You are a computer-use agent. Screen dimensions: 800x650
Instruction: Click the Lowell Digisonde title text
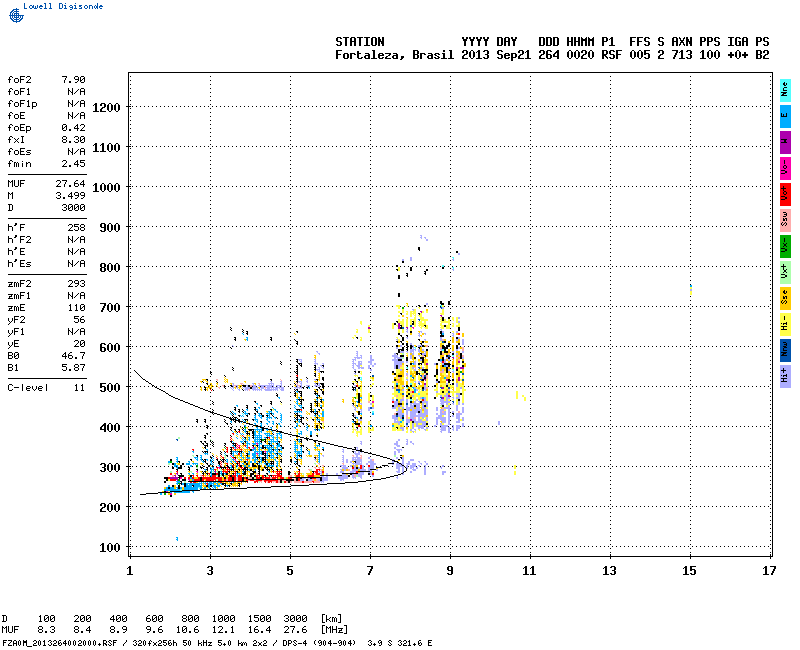point(63,6)
